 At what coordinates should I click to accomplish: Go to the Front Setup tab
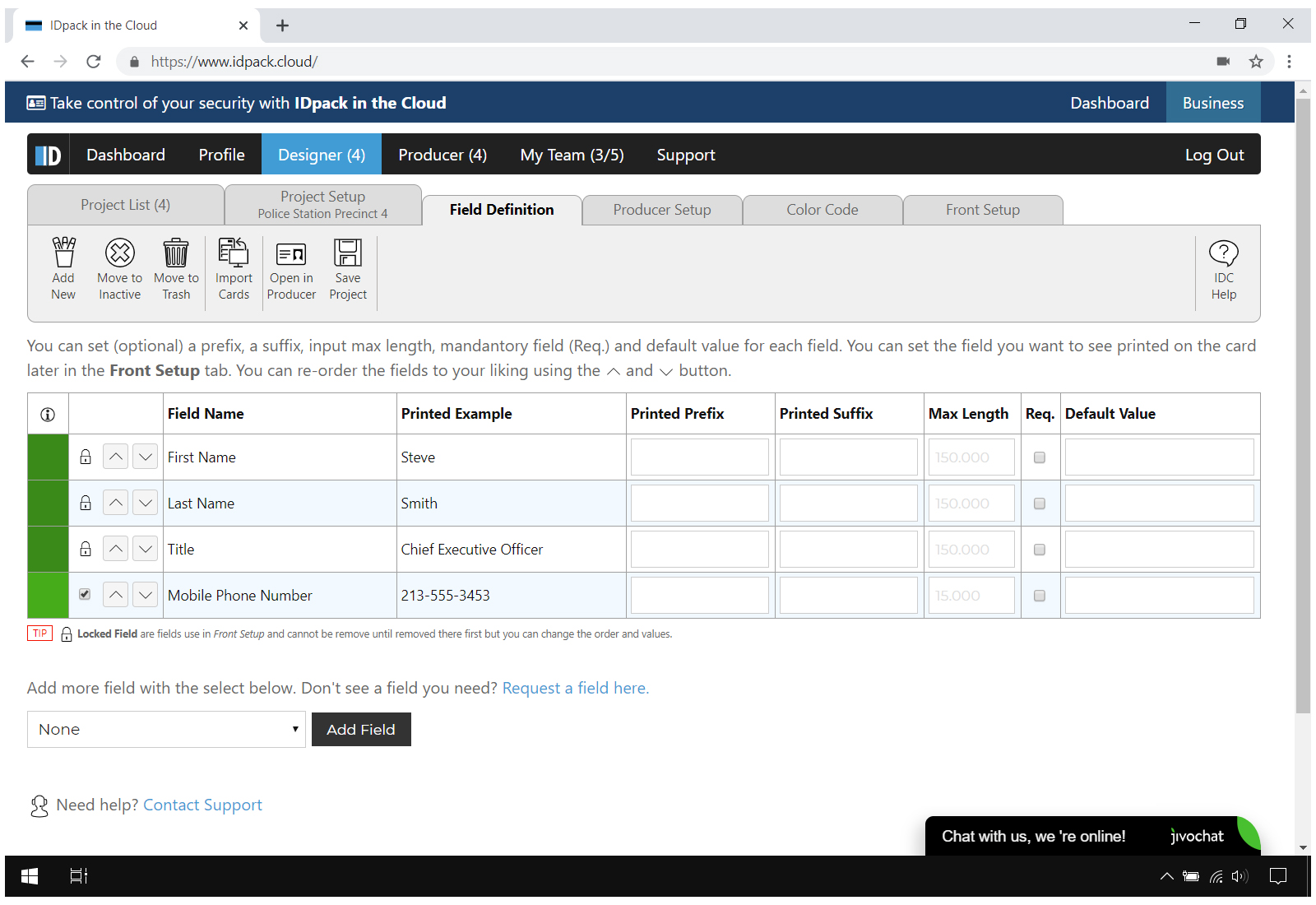click(x=983, y=210)
